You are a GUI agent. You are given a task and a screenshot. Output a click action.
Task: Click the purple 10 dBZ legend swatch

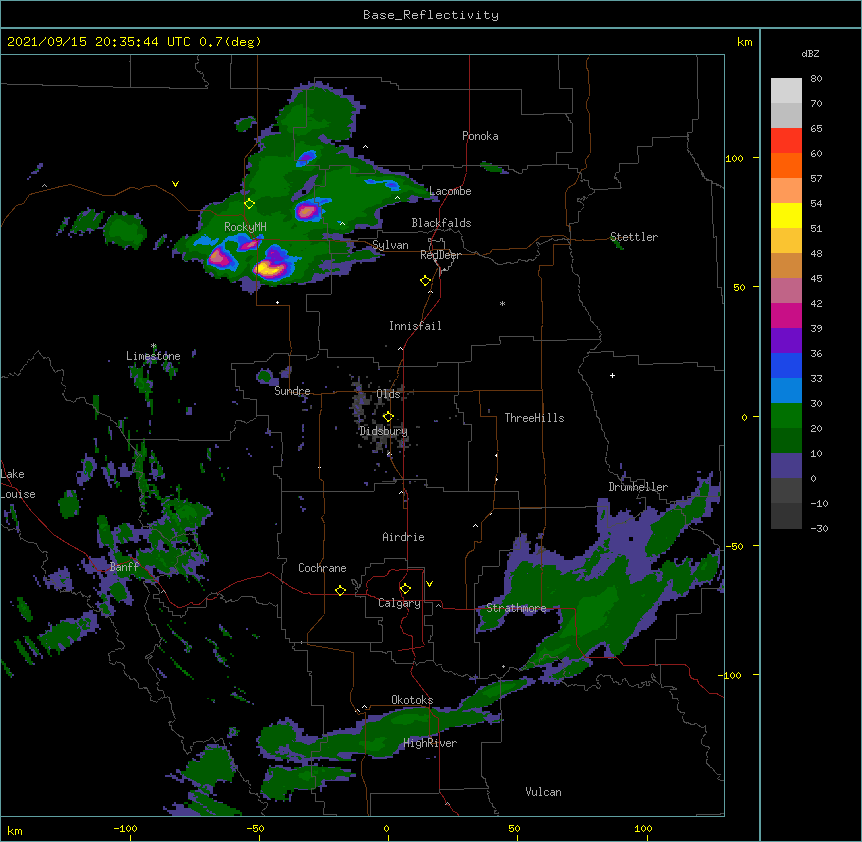[786, 466]
